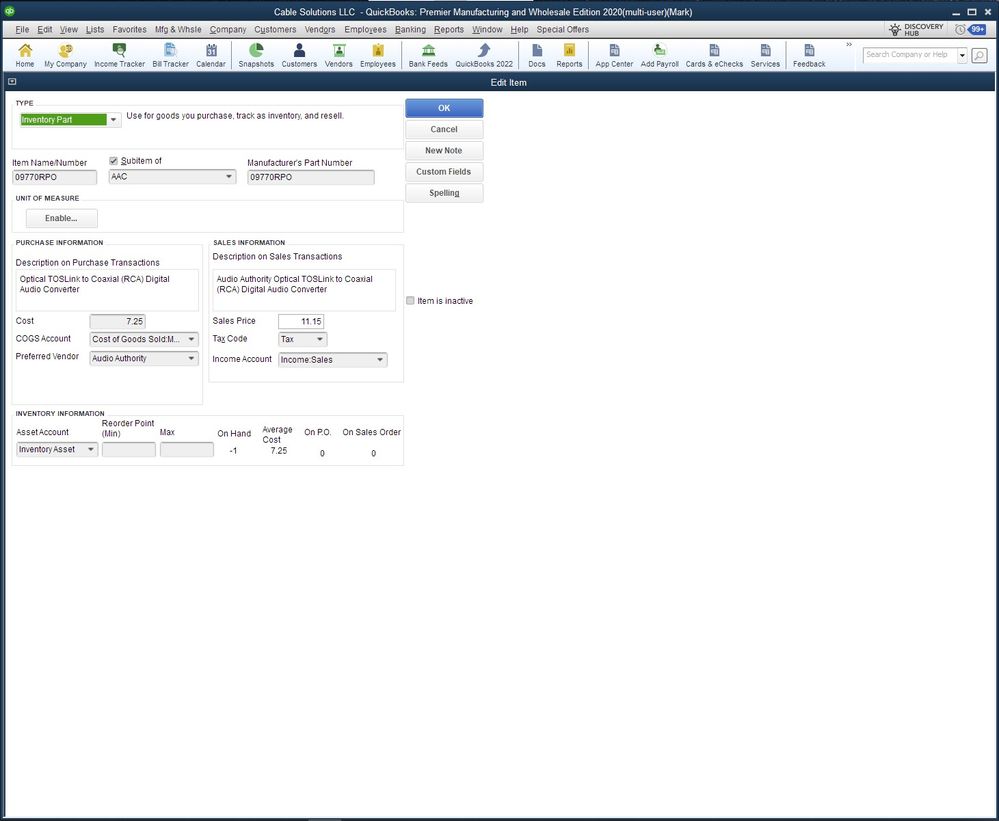Click the Reorder Point (Min) field
Image resolution: width=999 pixels, height=821 pixels.
[129, 450]
